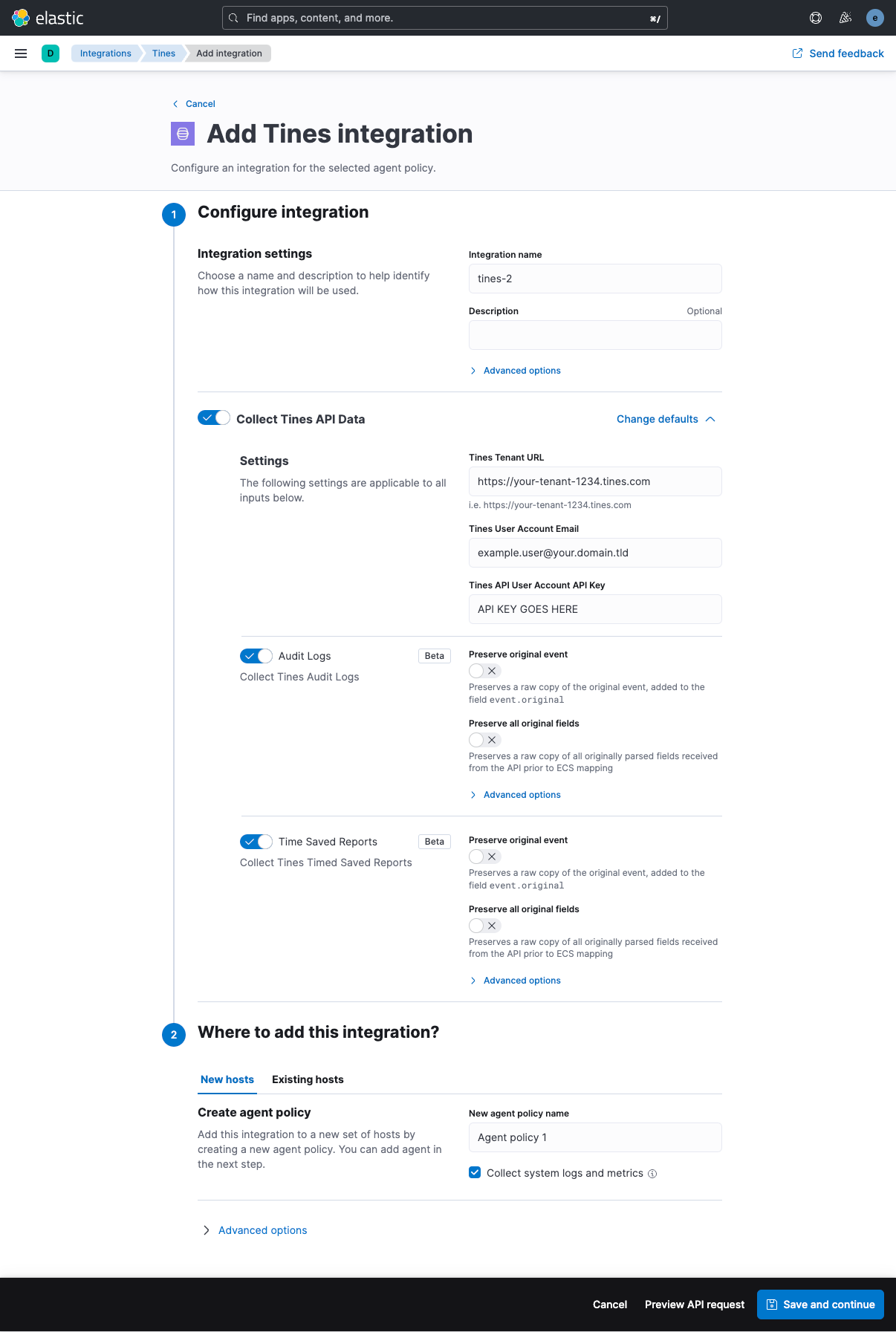Click the info icon beside system logs
The image size is (896, 1332).
tap(652, 1174)
